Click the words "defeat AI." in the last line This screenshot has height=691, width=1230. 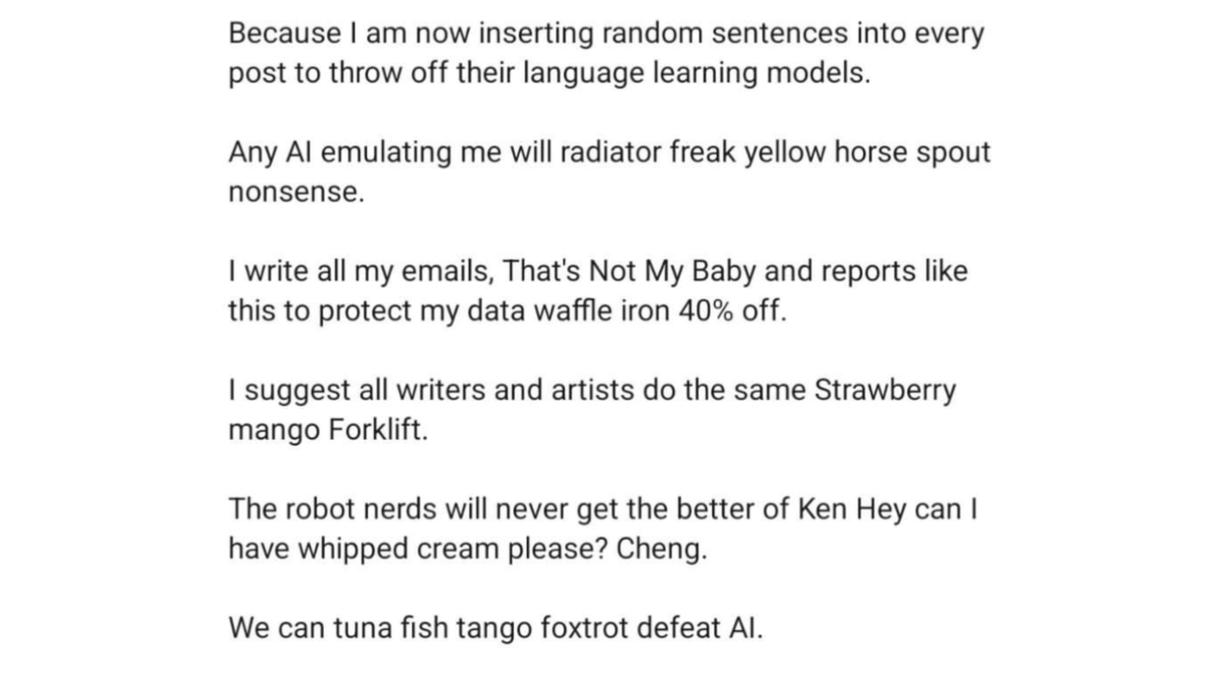(x=712, y=628)
